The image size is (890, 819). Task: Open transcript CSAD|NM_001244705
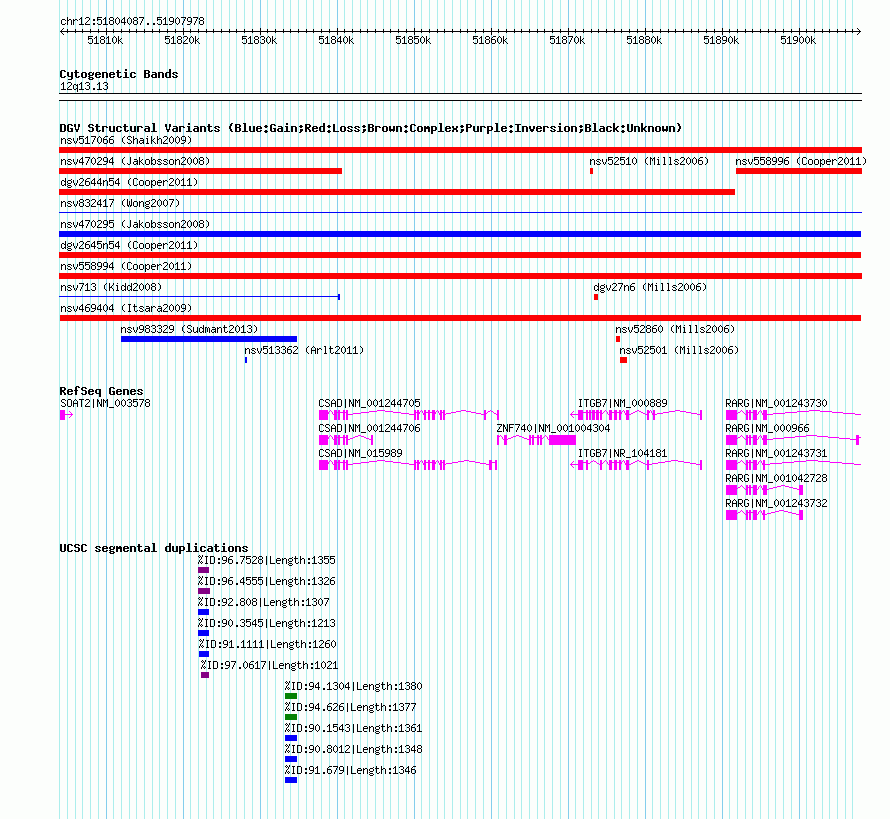pos(409,415)
